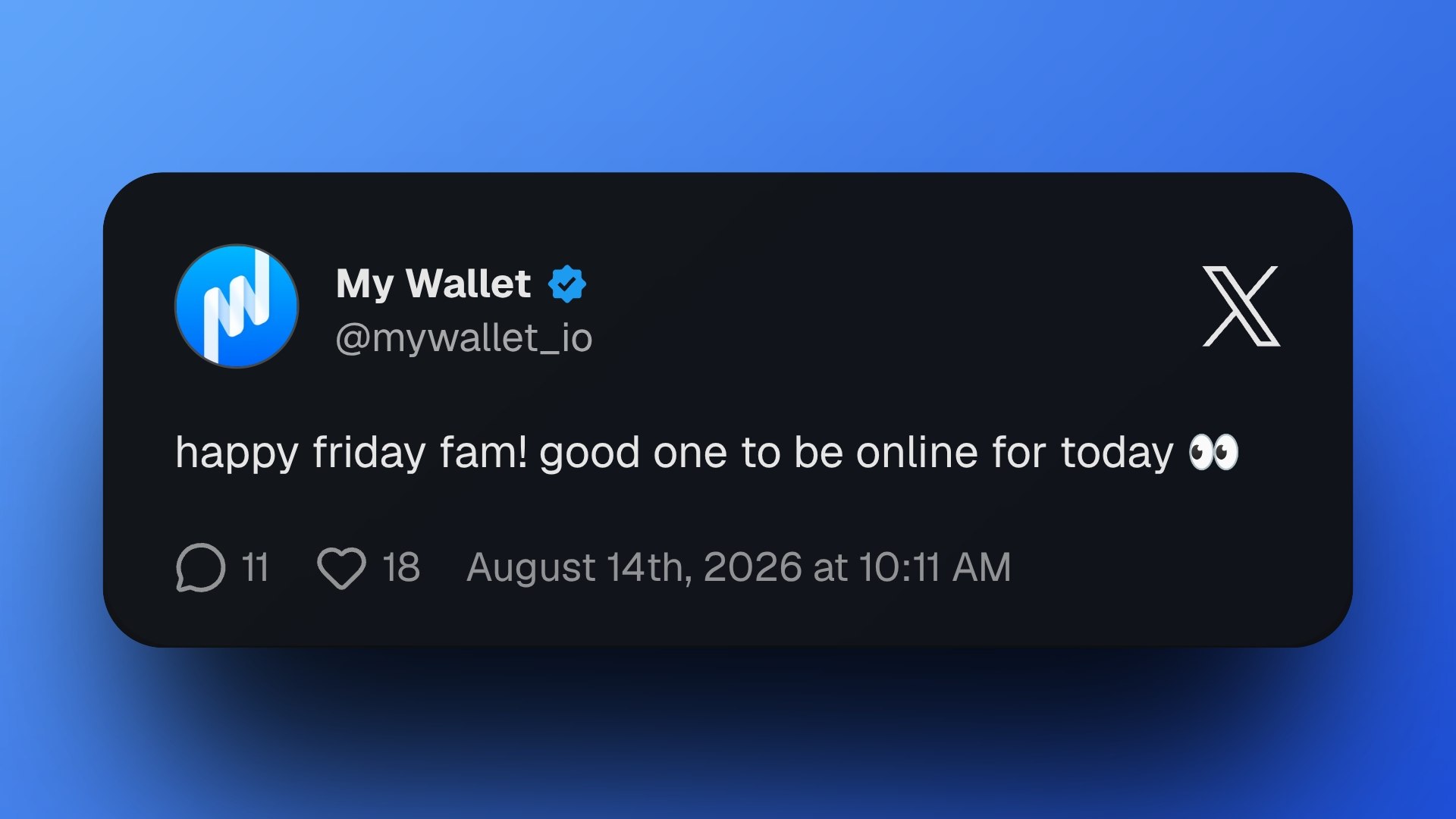
Task: Select the "happy friday fam!" text
Action: 351,453
